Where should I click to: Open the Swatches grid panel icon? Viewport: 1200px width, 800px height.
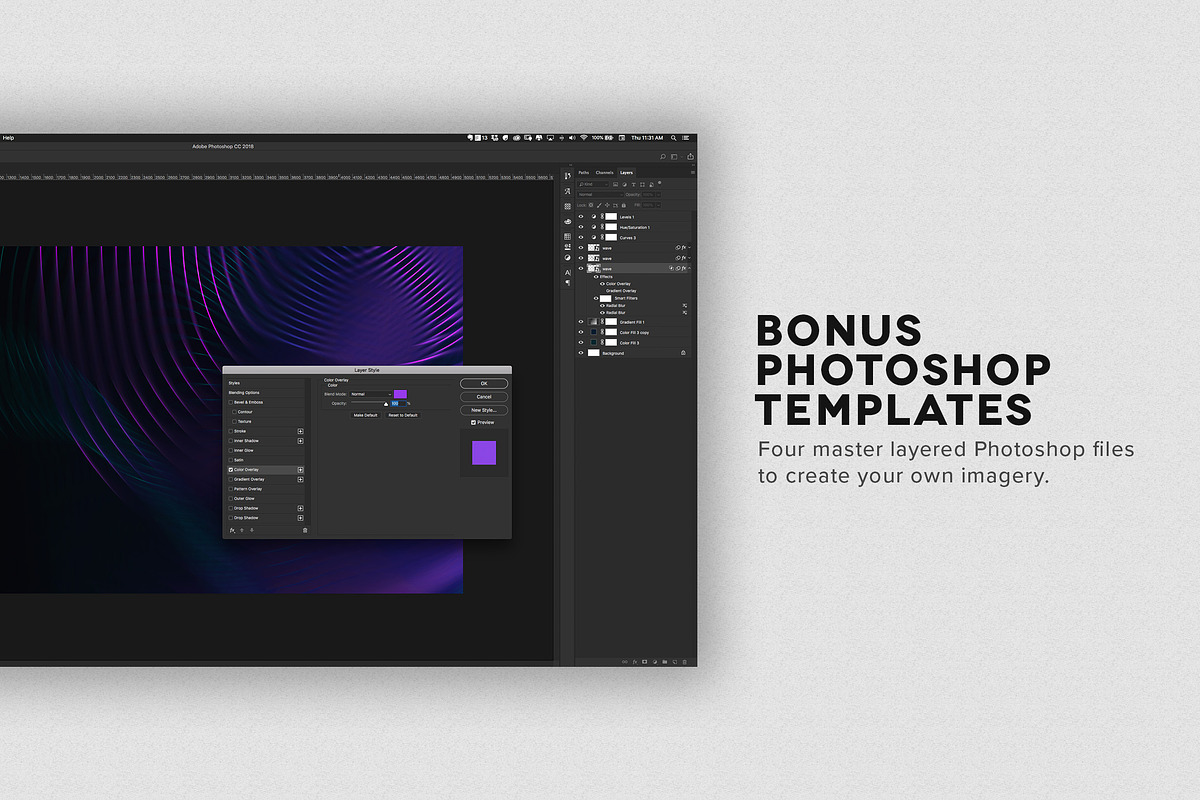pos(568,237)
